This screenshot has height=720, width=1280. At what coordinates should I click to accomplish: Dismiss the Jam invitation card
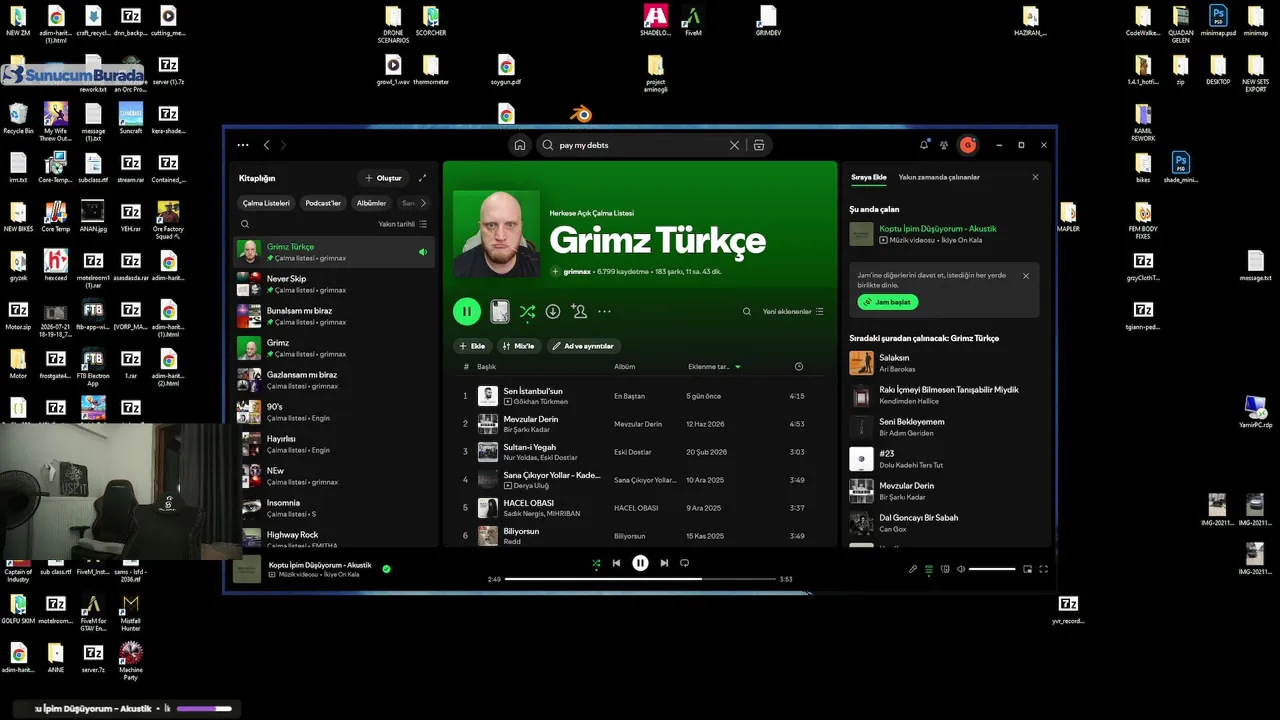[x=1026, y=276]
